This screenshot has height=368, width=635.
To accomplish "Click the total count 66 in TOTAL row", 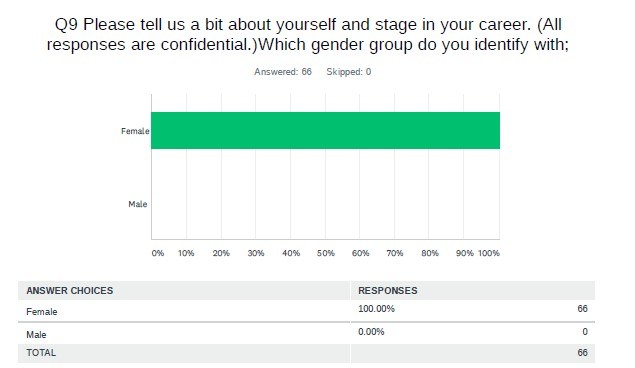I will (582, 353).
